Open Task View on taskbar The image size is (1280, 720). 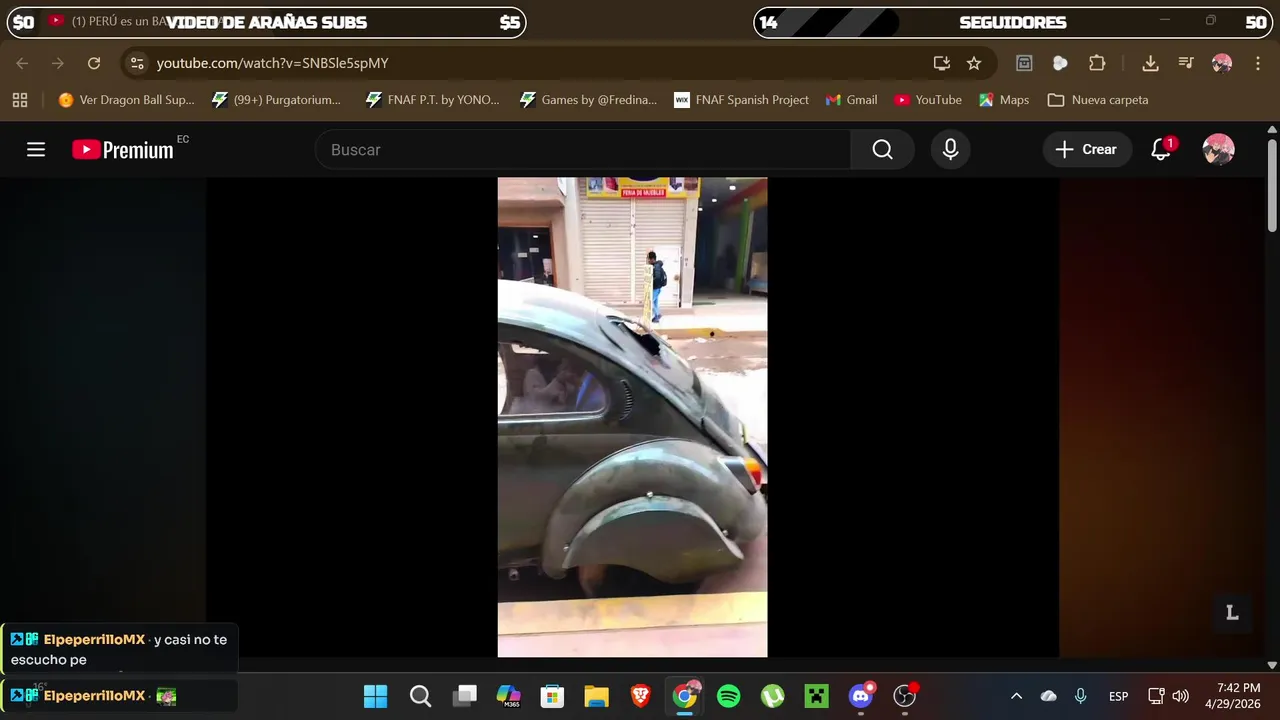pos(465,696)
